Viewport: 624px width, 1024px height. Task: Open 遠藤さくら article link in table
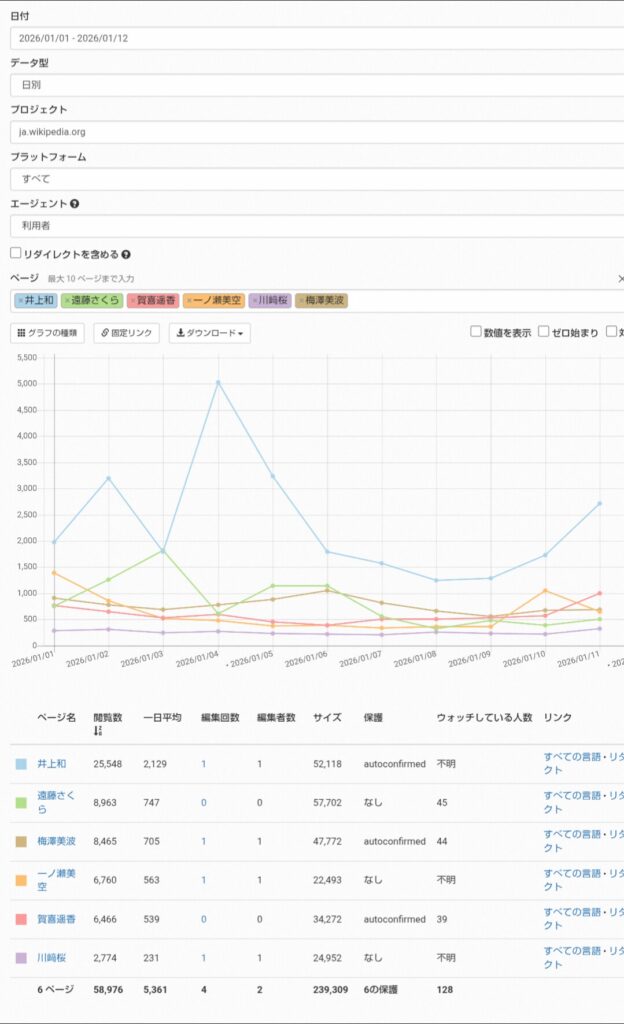click(x=56, y=802)
